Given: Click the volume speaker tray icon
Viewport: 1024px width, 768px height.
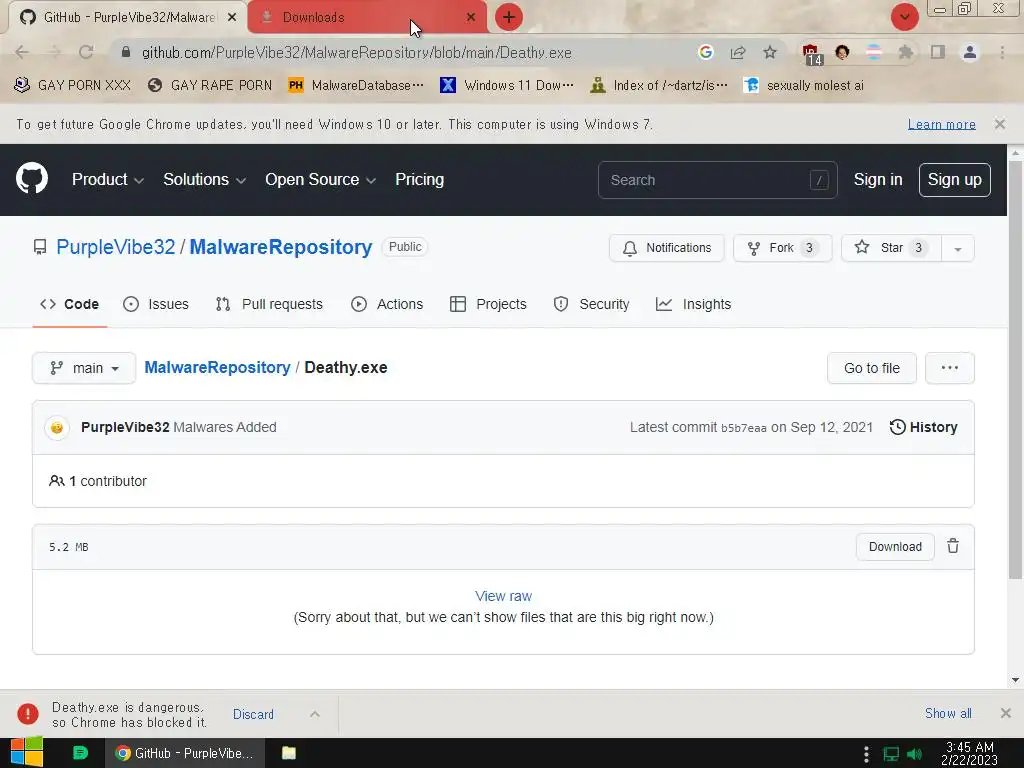Looking at the screenshot, I should pyautogui.click(x=915, y=754).
